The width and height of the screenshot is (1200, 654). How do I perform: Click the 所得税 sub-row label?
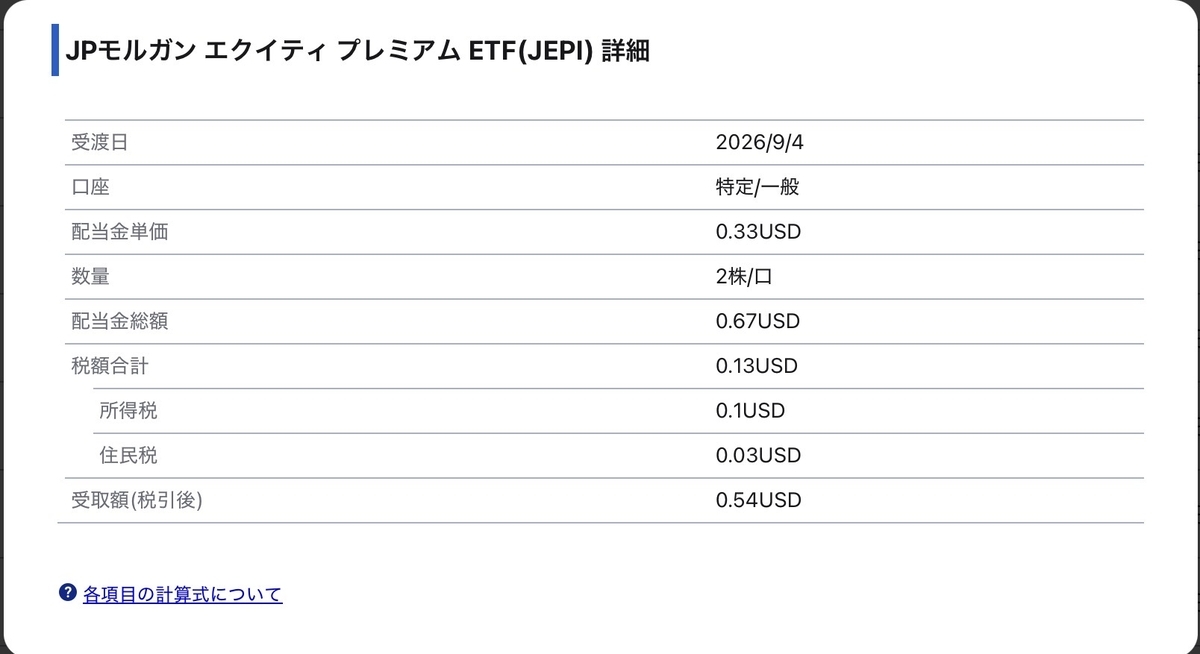tap(128, 410)
